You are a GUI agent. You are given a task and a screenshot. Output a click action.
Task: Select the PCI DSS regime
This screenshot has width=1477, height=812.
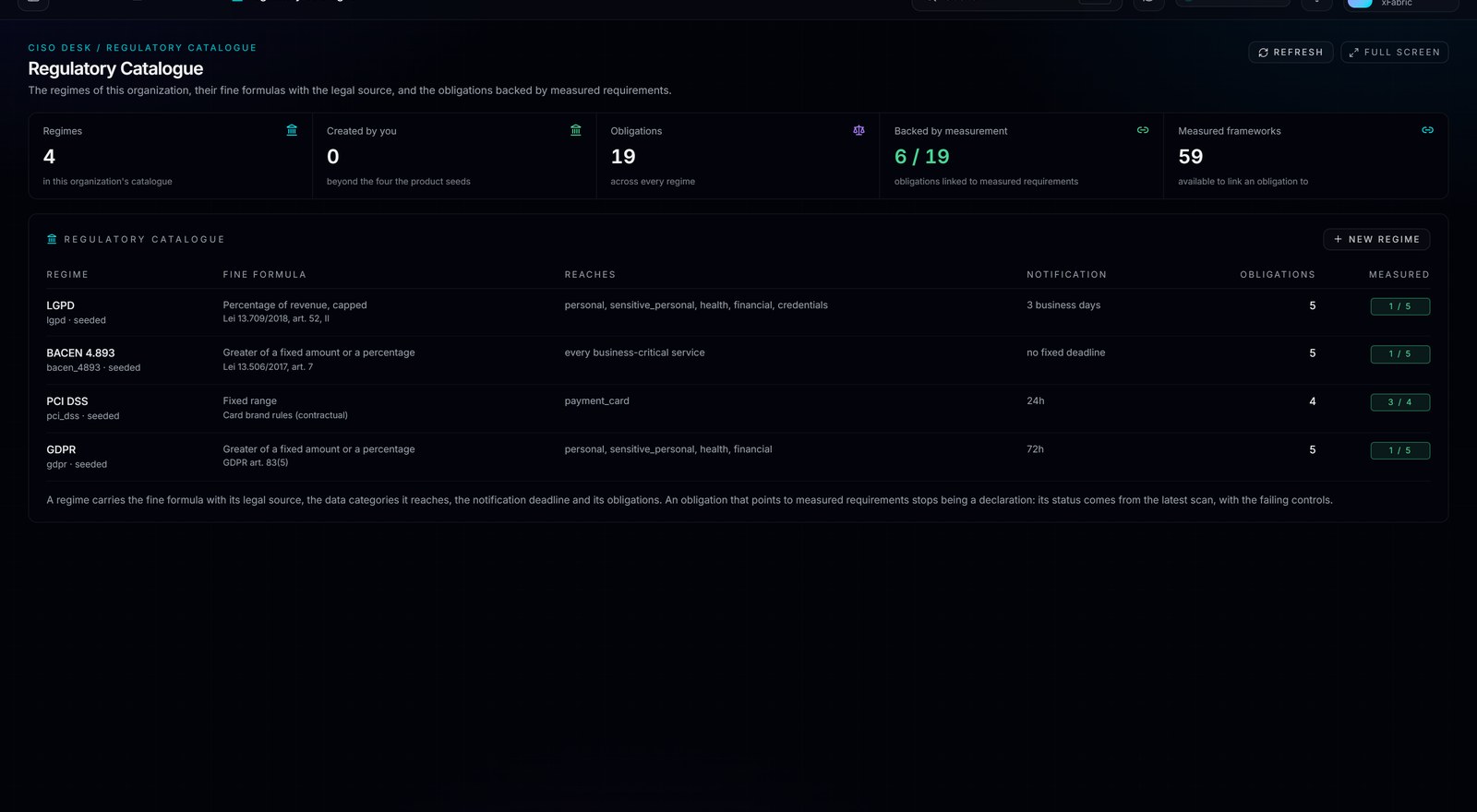[x=738, y=408]
